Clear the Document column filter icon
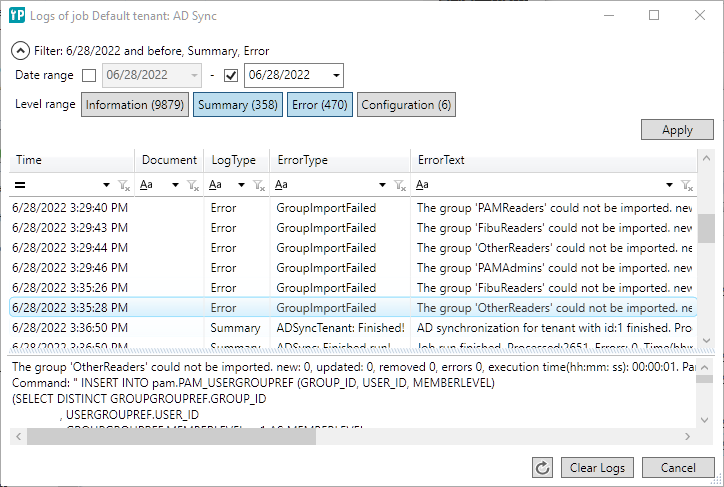The image size is (724, 487). pos(194,185)
